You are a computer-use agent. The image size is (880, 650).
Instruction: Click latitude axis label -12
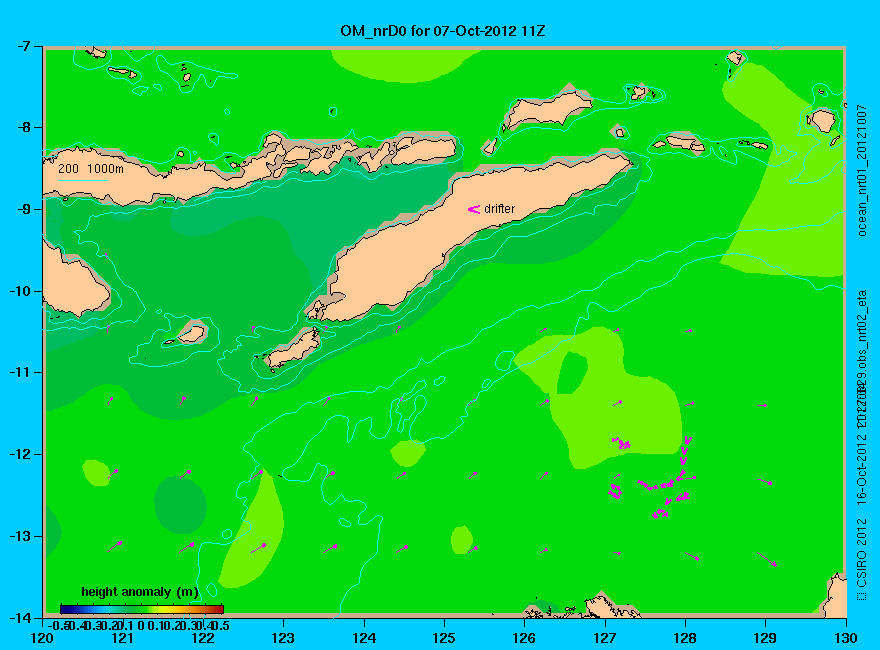tap(20, 454)
